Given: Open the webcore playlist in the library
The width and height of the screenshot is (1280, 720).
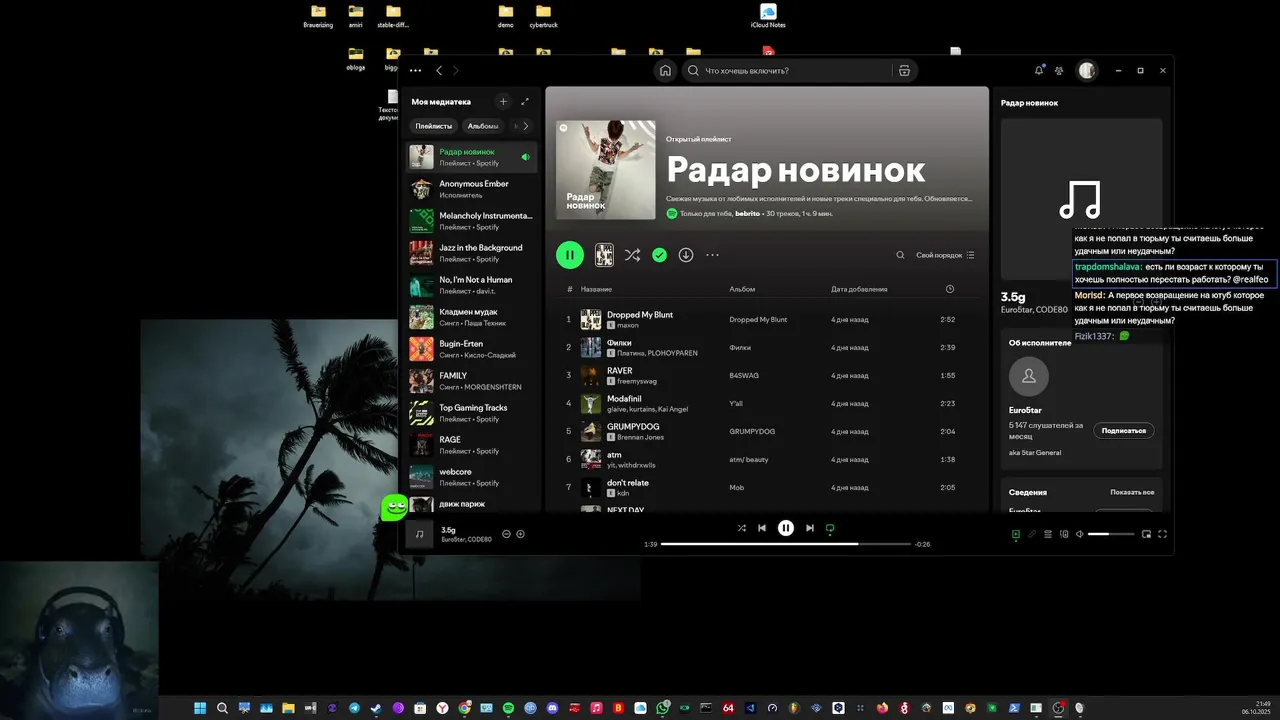Looking at the screenshot, I should [472, 477].
